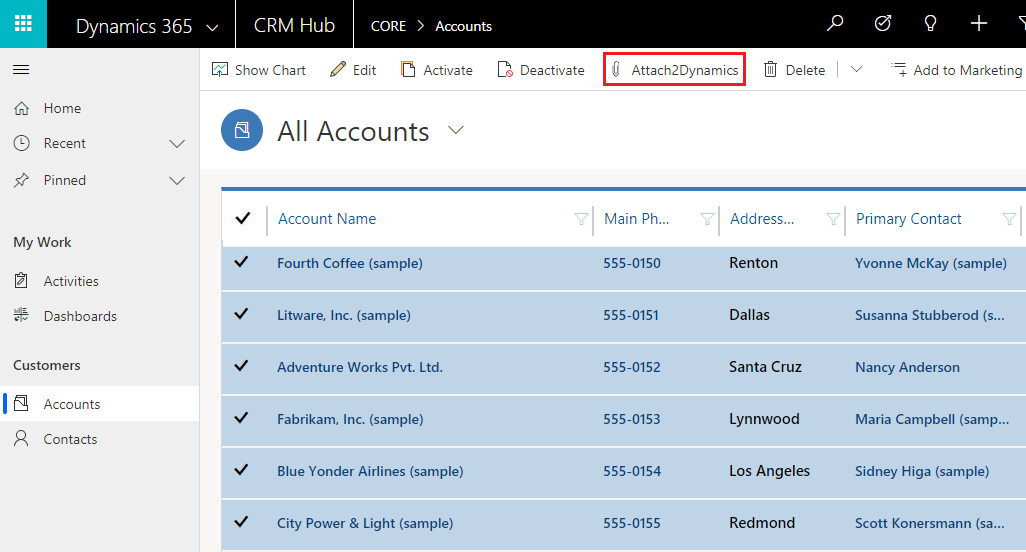Screen dimensions: 1026x552
Task: Click the Accounts sidebar icon
Action: click(21, 404)
